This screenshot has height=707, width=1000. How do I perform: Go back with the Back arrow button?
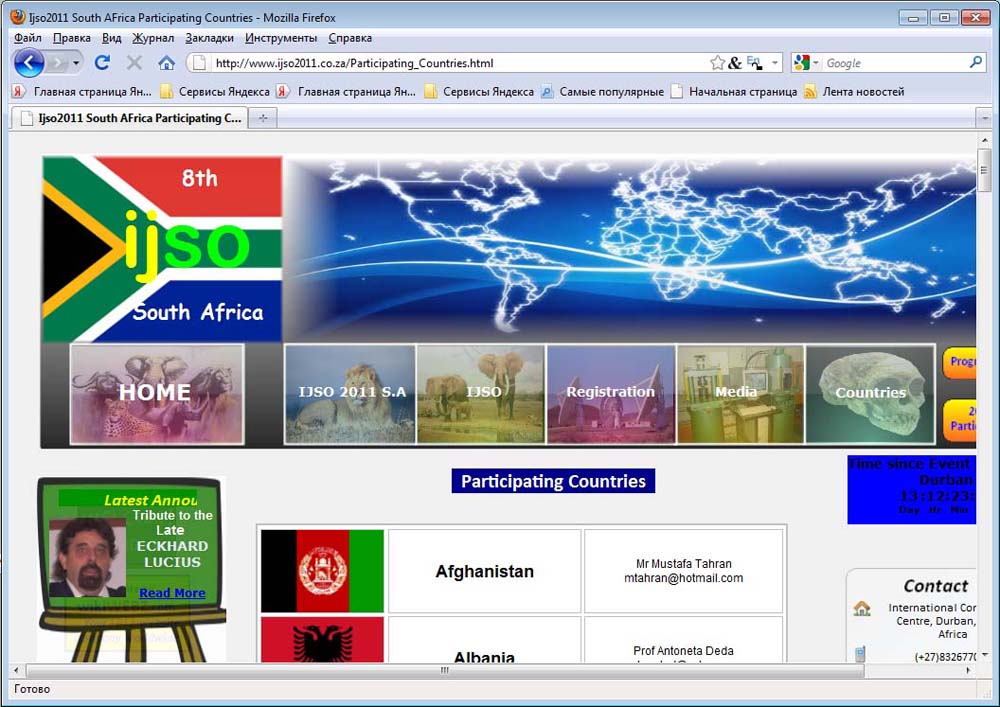click(x=29, y=63)
